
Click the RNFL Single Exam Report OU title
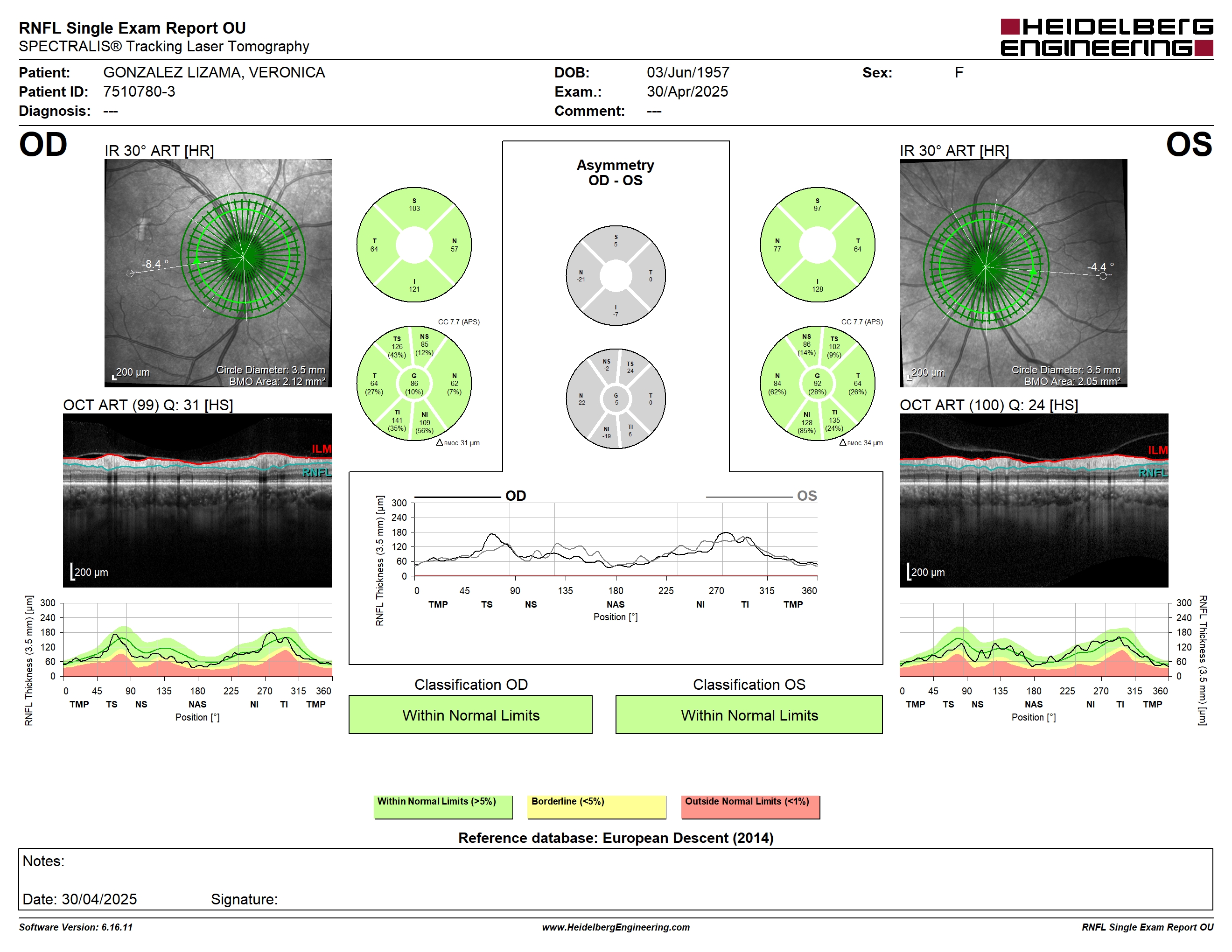(132, 28)
